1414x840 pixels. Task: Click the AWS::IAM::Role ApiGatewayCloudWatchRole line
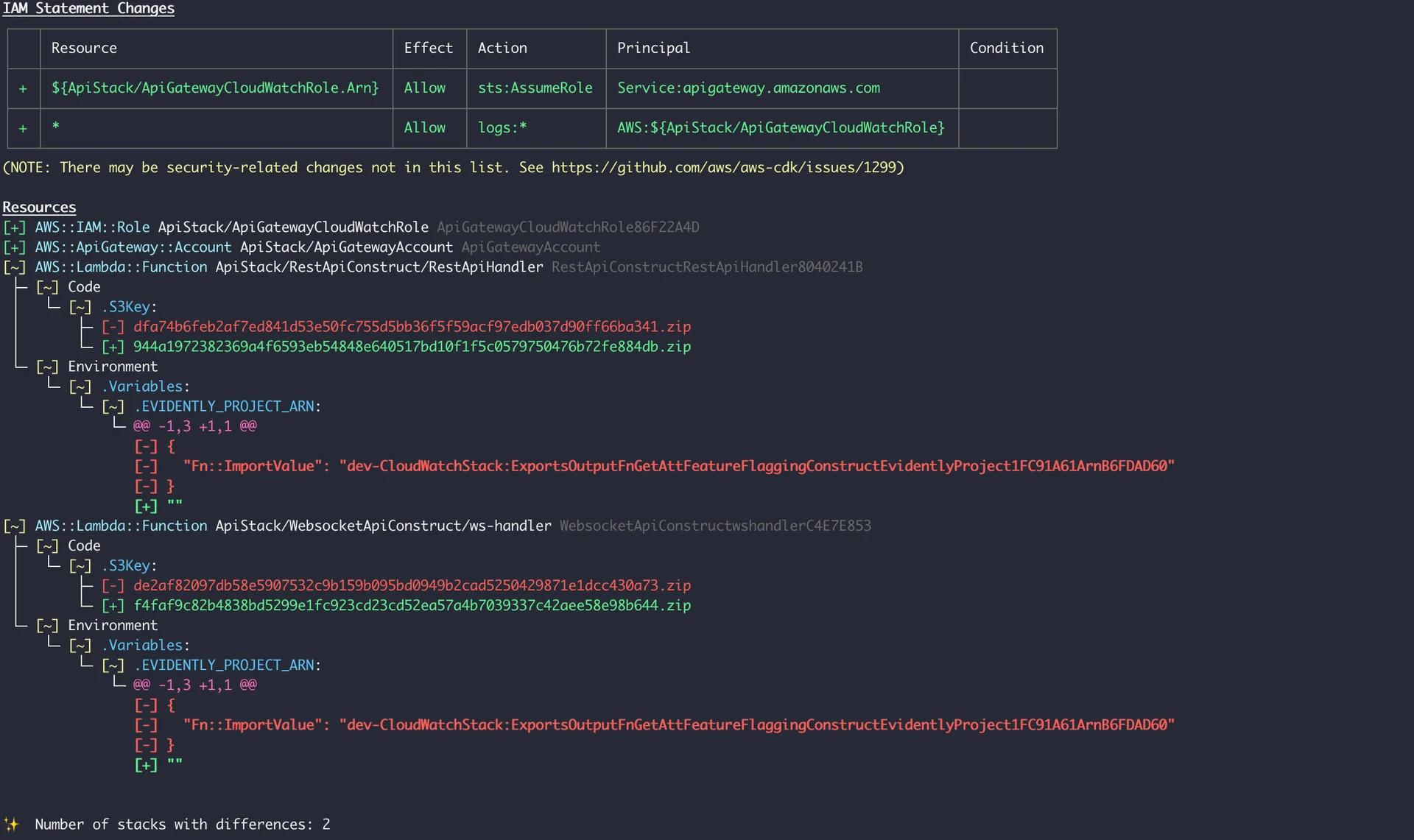tap(351, 227)
